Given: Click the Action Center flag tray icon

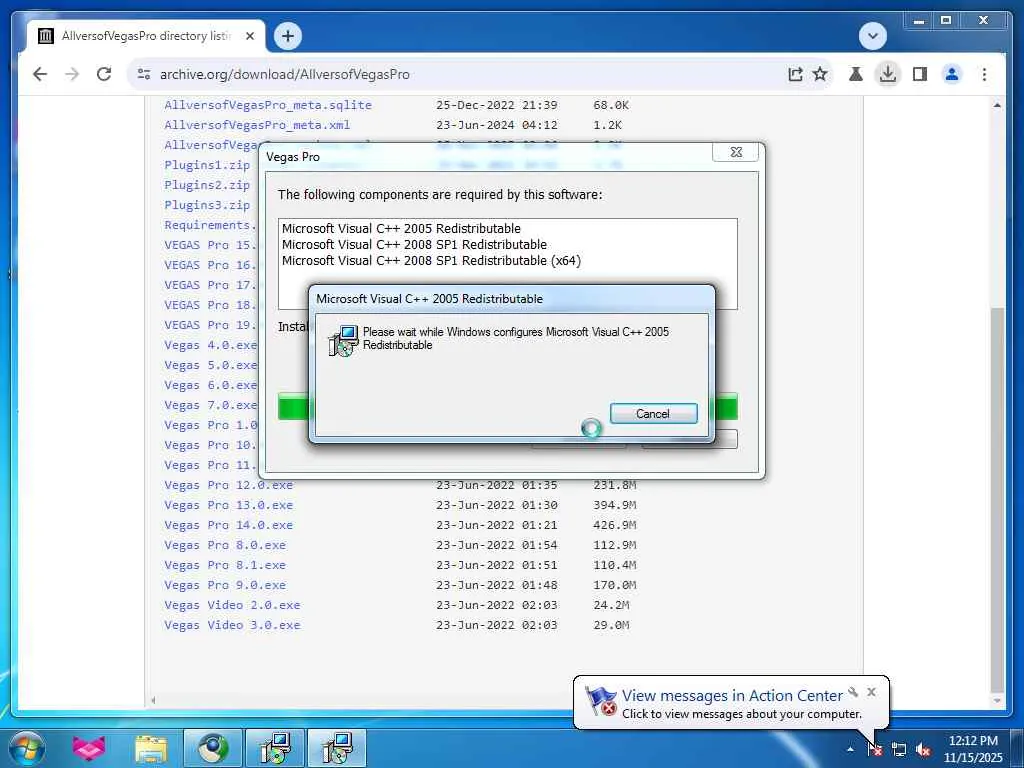Looking at the screenshot, I should [x=874, y=749].
